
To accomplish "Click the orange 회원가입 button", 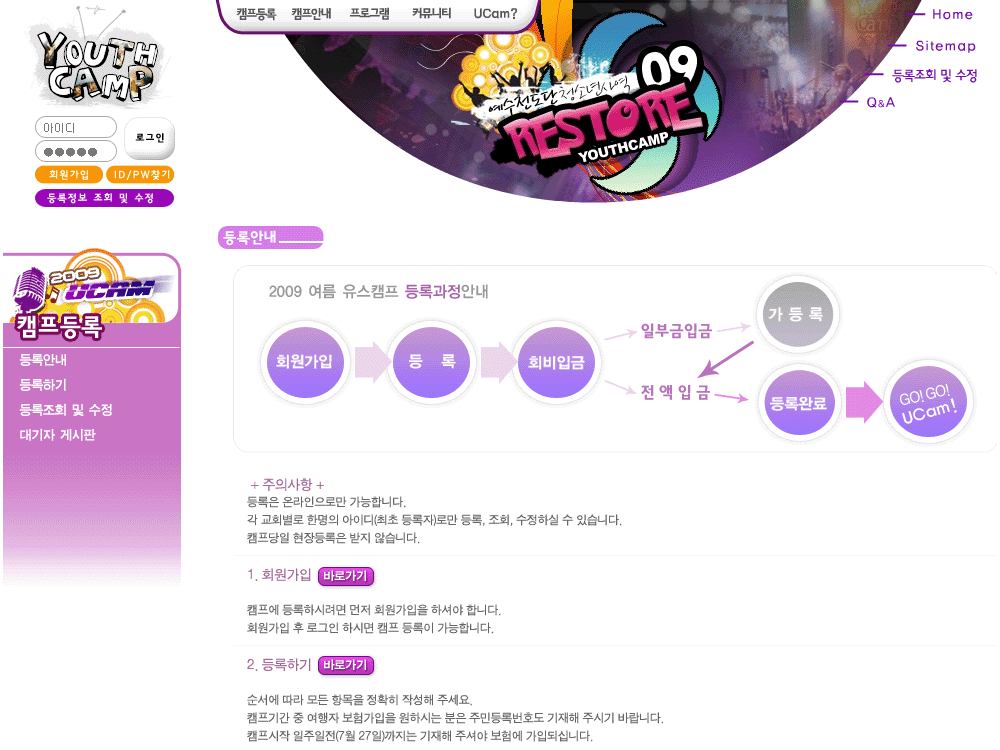I will [x=68, y=175].
